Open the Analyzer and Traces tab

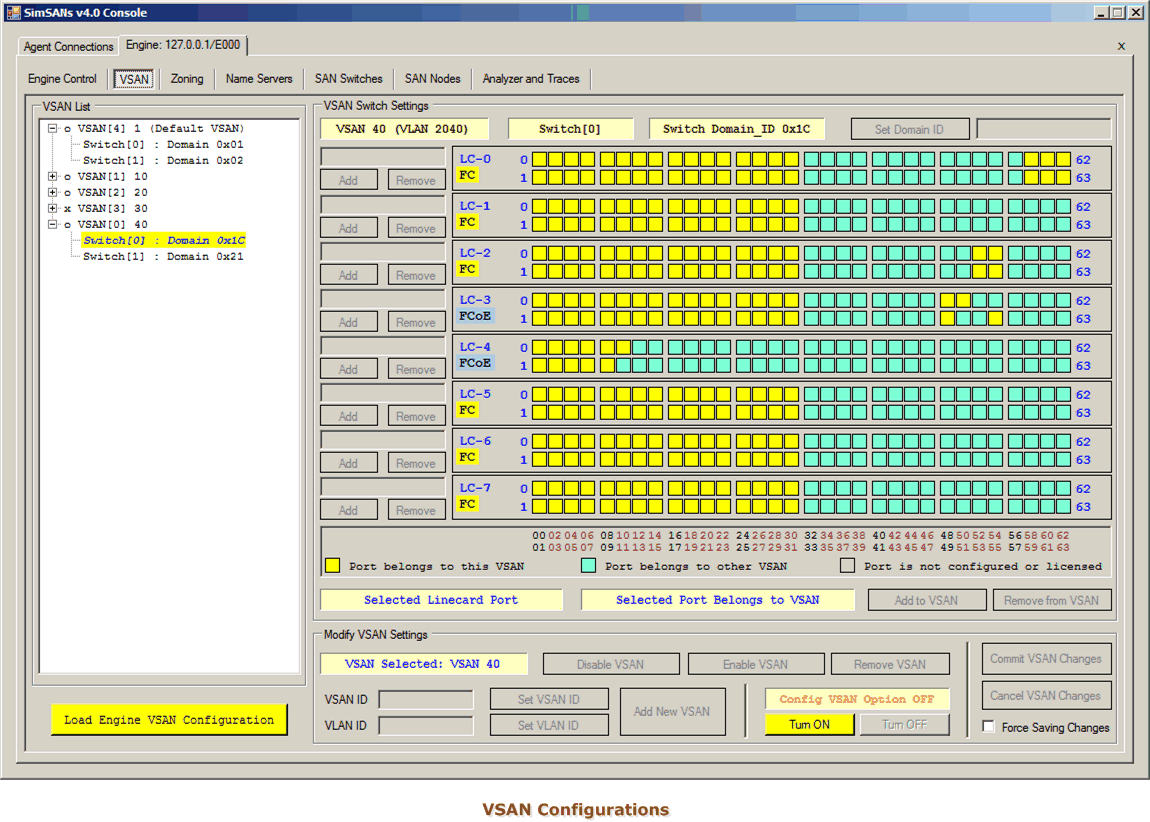(x=530, y=79)
